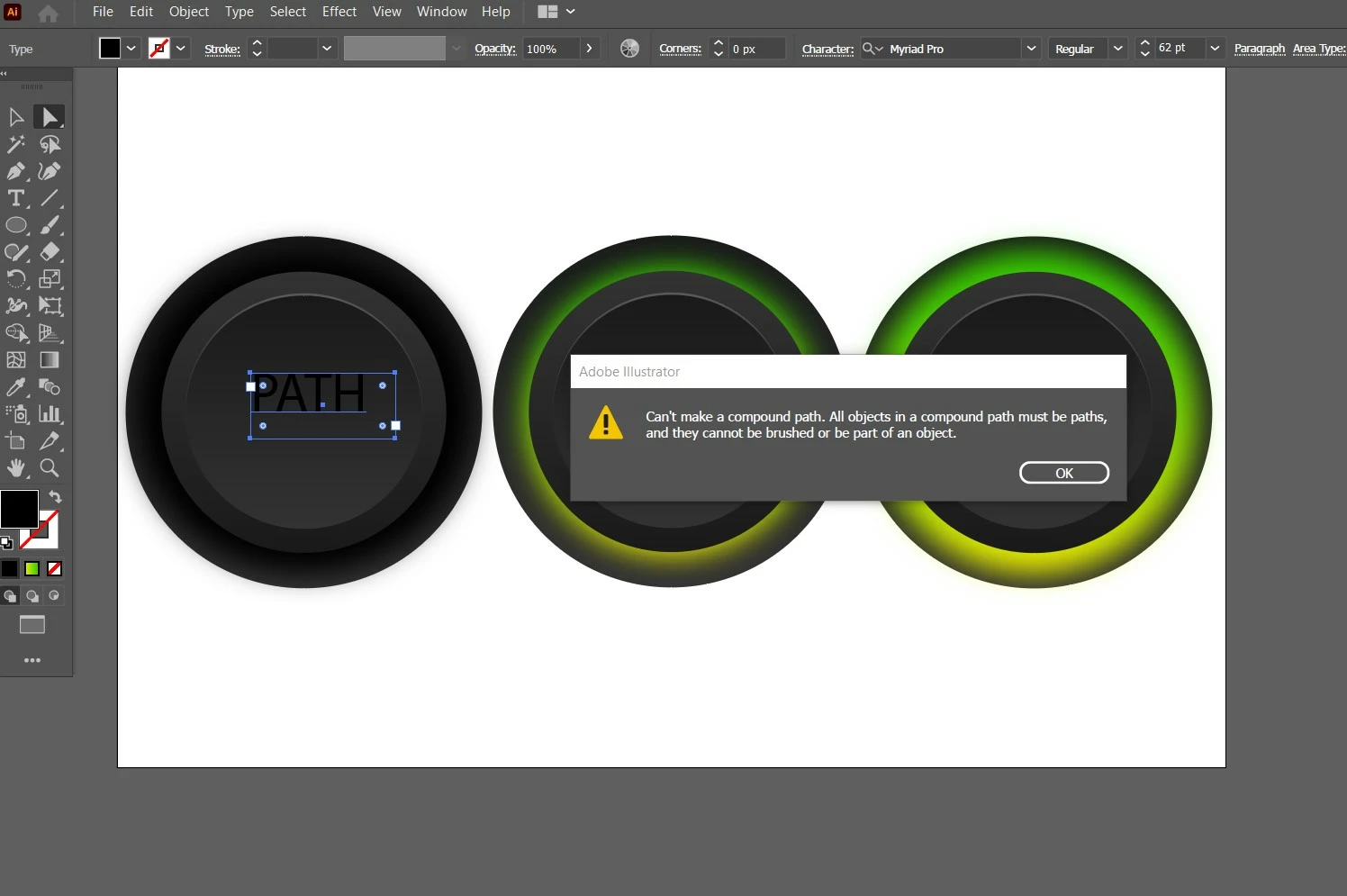
Task: Pick the Eyedropper tool
Action: click(16, 387)
